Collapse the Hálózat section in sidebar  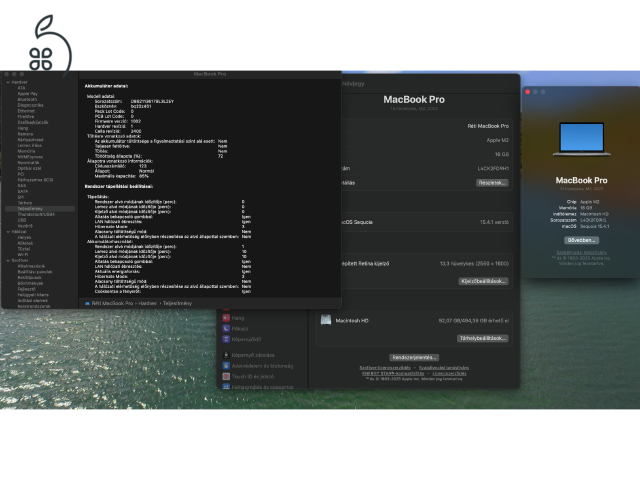click(x=8, y=231)
